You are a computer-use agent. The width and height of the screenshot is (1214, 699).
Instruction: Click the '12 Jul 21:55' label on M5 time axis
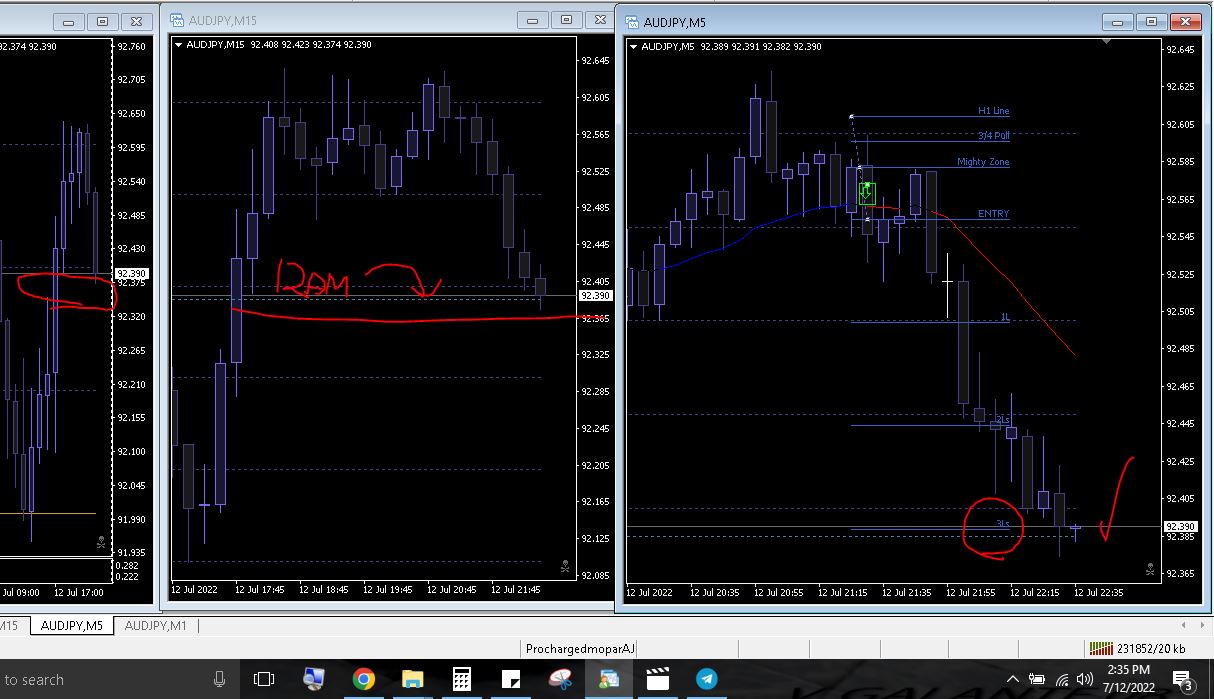coord(970,592)
